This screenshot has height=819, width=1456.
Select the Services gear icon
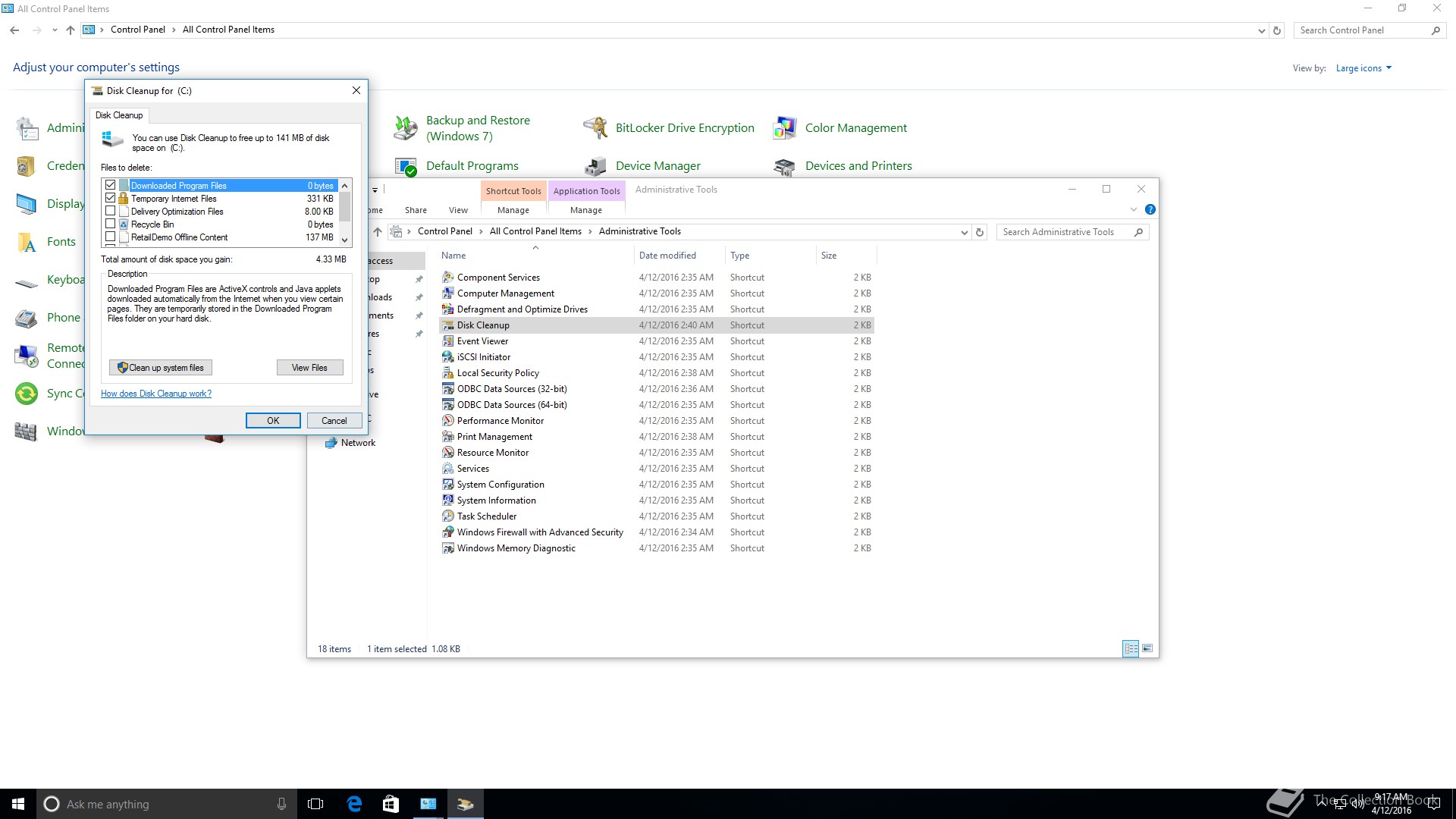click(x=448, y=469)
